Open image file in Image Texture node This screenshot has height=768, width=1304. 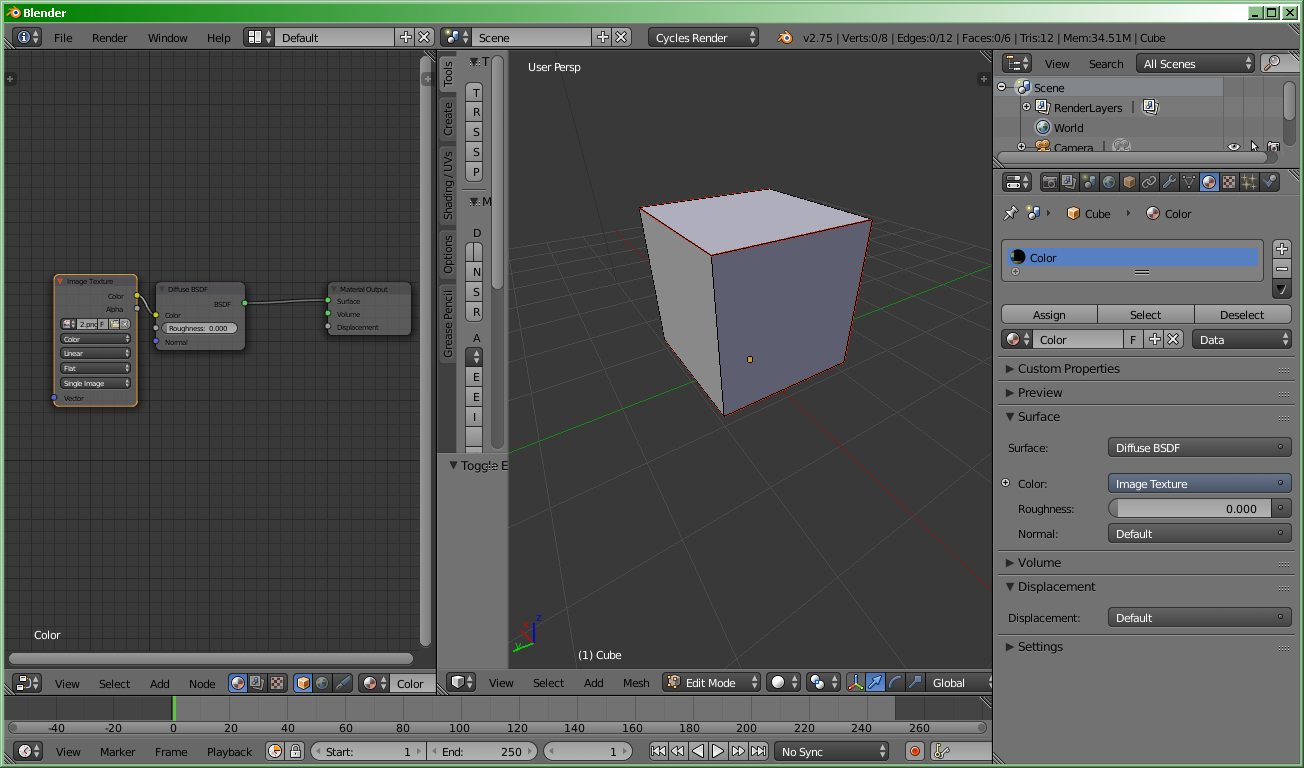[x=115, y=324]
